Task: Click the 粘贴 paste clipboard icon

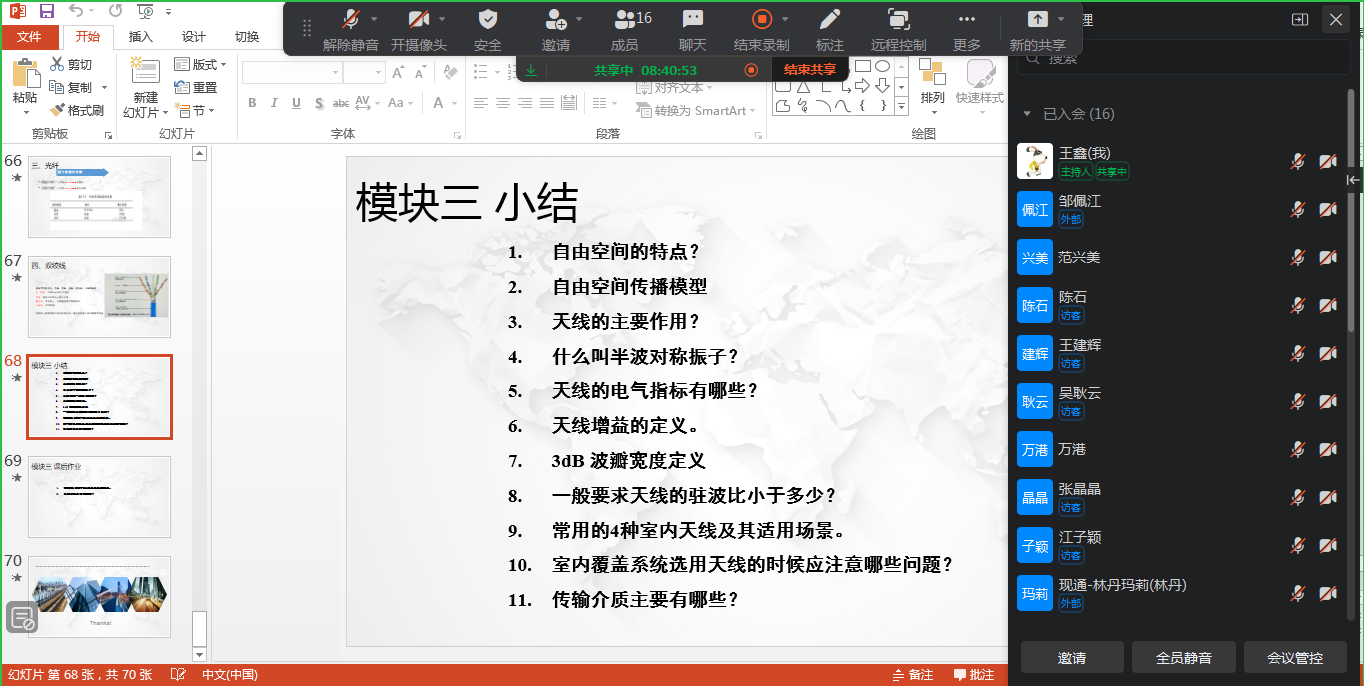Action: pos(25,73)
